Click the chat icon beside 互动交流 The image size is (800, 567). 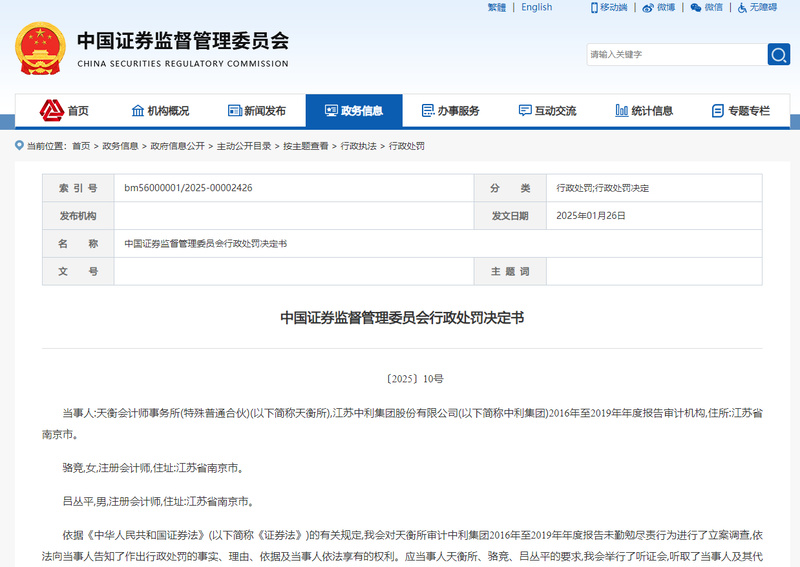524,110
